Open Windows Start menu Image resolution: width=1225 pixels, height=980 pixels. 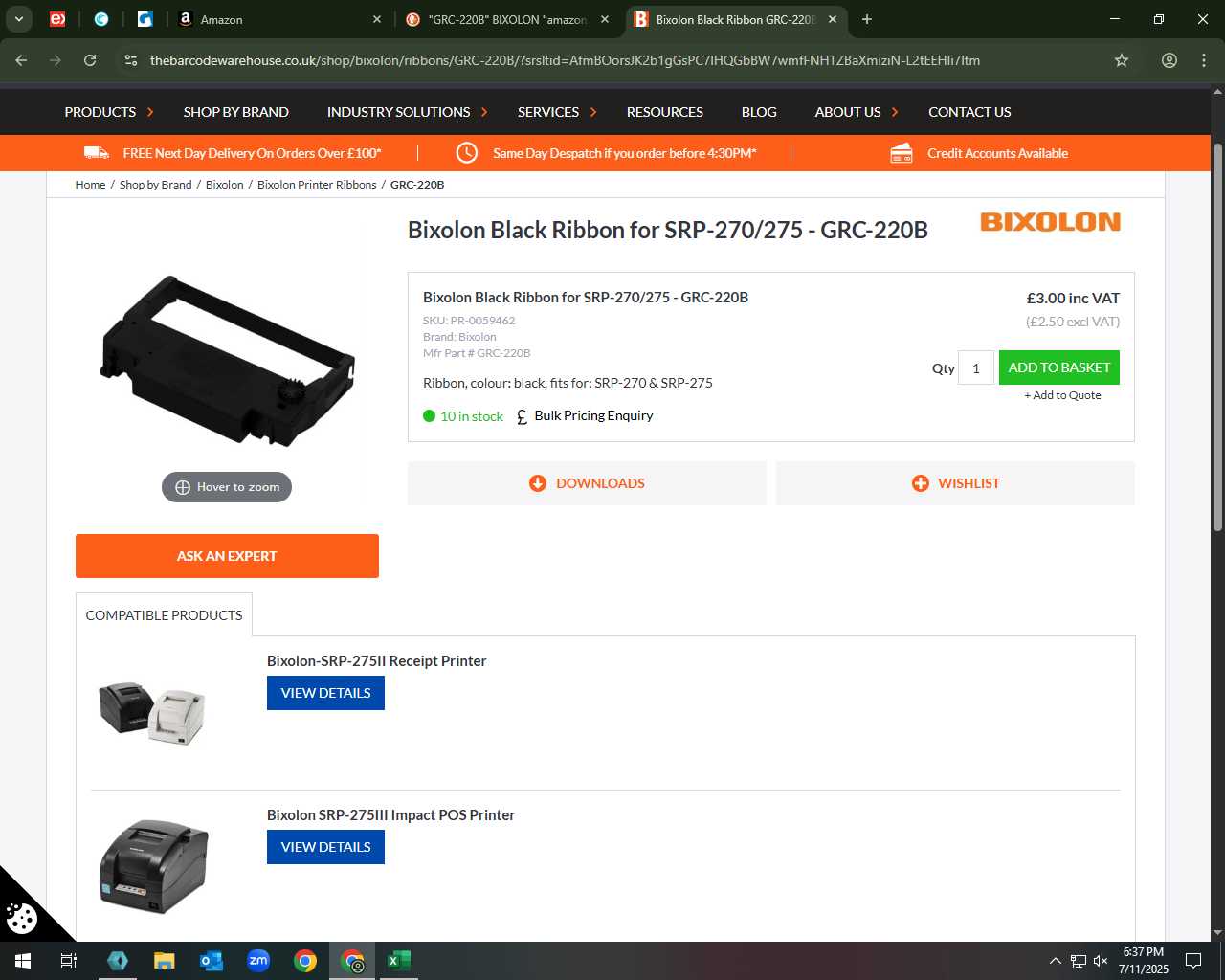tap(23, 961)
